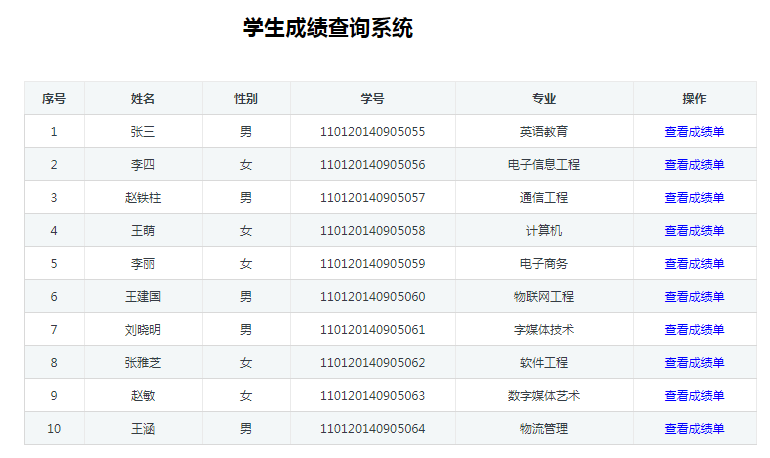The height and width of the screenshot is (458, 770).
Task: Select 查看成绩单 in 赵敏's row
Action: tap(694, 396)
